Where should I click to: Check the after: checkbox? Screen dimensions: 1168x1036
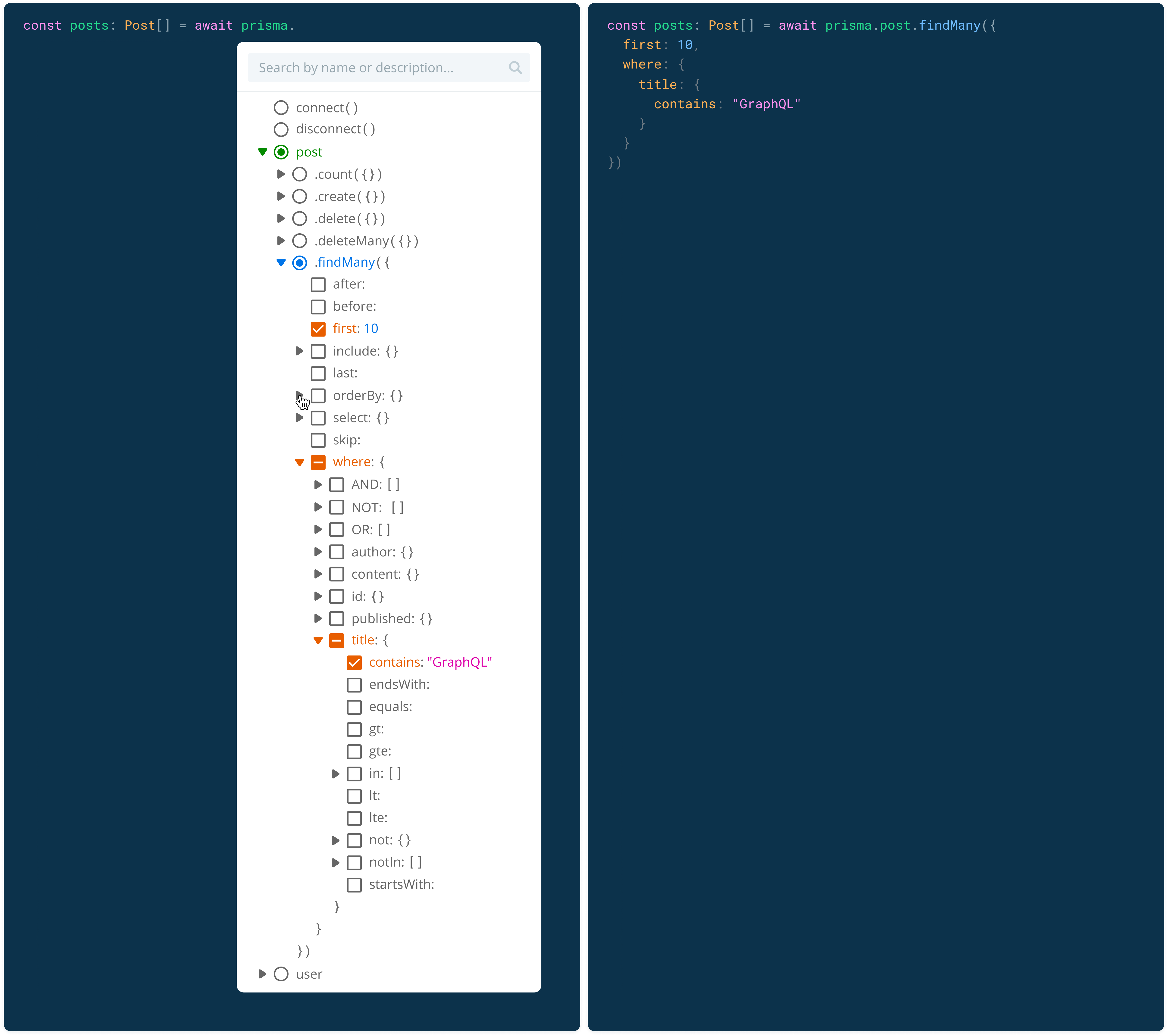318,284
